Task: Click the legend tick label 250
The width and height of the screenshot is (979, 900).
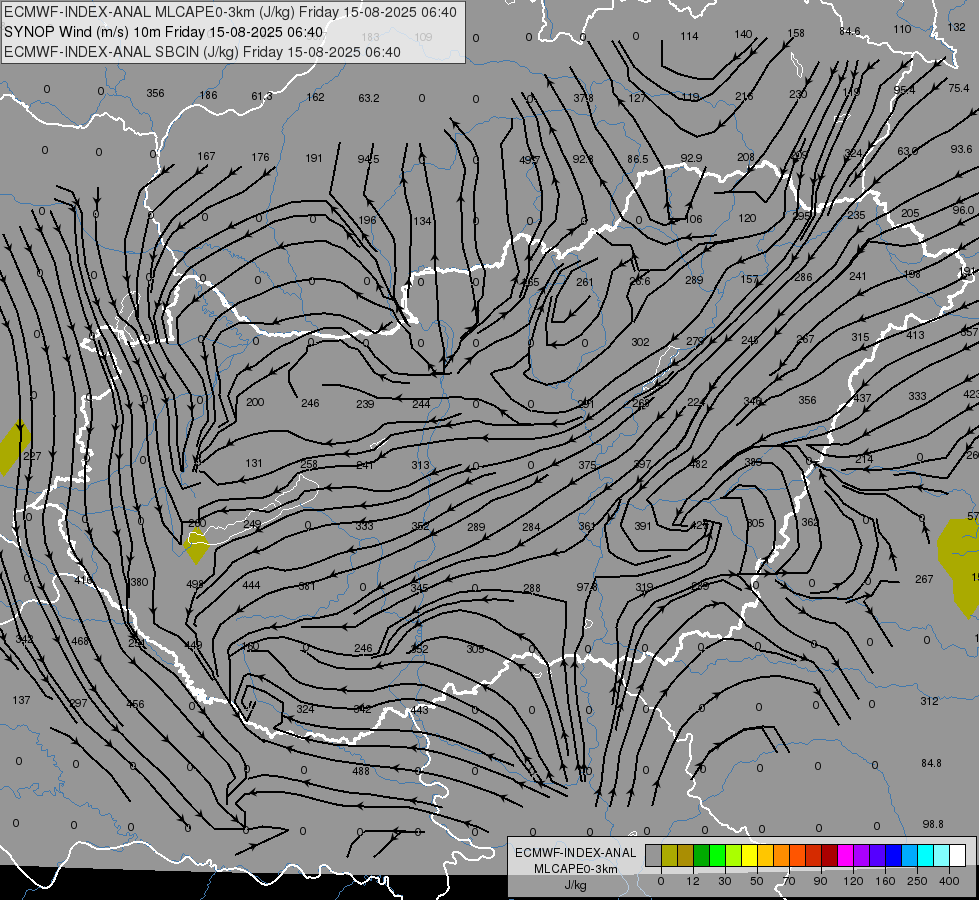Action: coord(917,881)
